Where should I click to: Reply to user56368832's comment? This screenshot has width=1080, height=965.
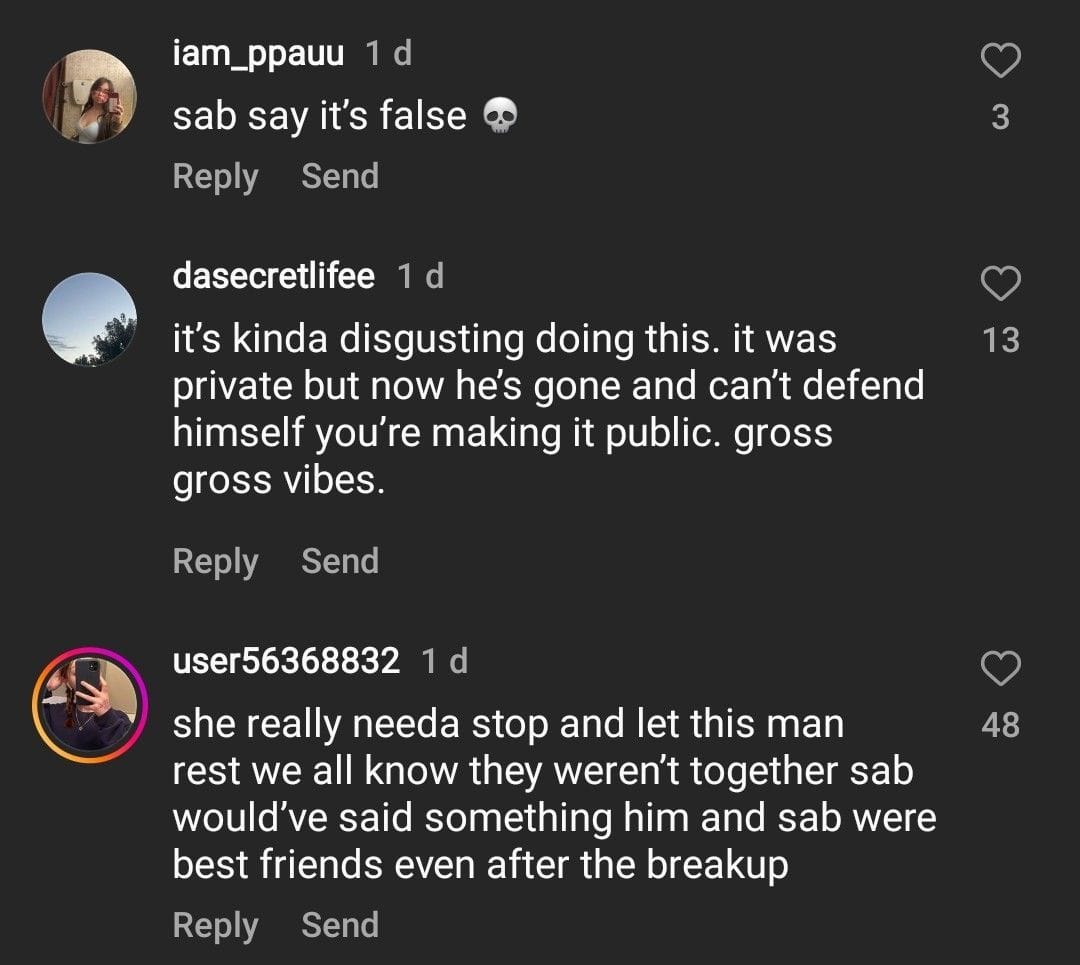215,925
